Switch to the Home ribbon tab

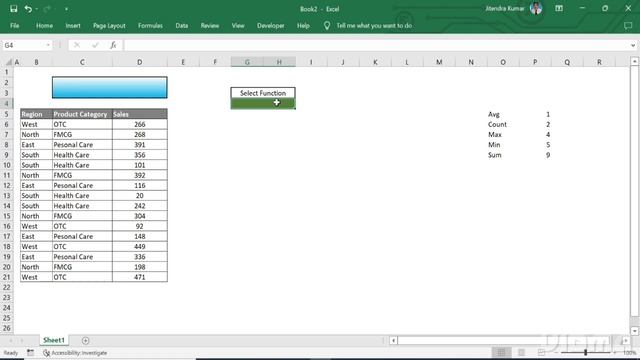point(44,25)
